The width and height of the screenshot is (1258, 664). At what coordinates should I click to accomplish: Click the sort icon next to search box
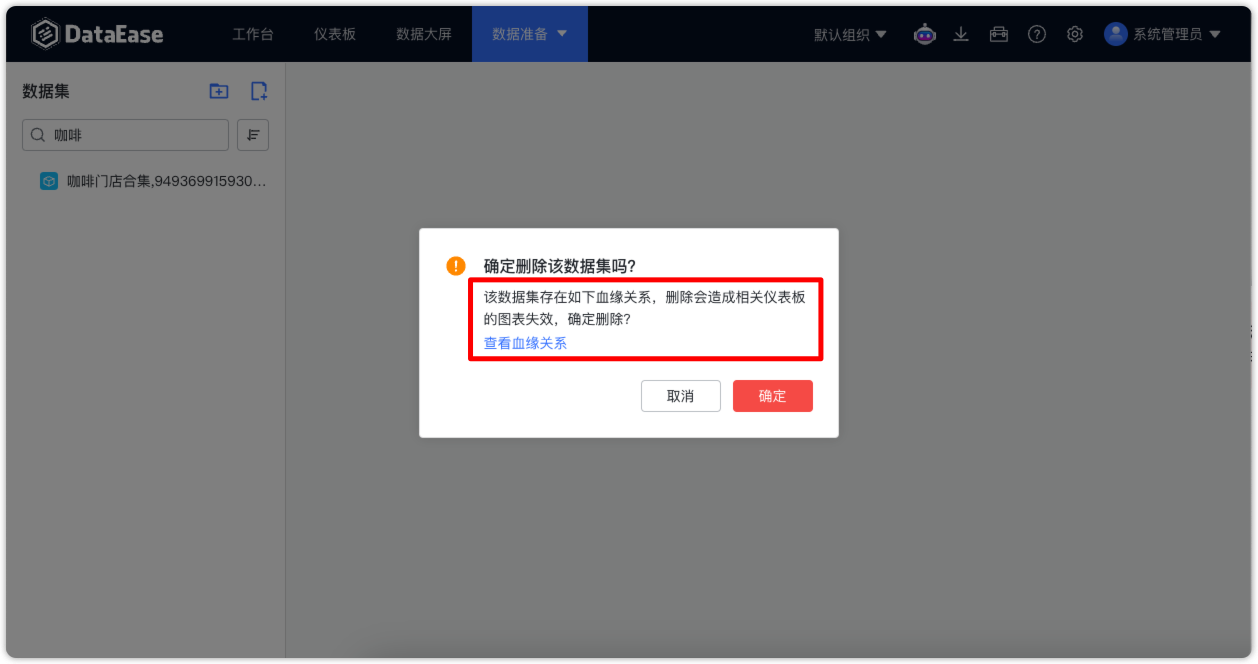pos(252,135)
